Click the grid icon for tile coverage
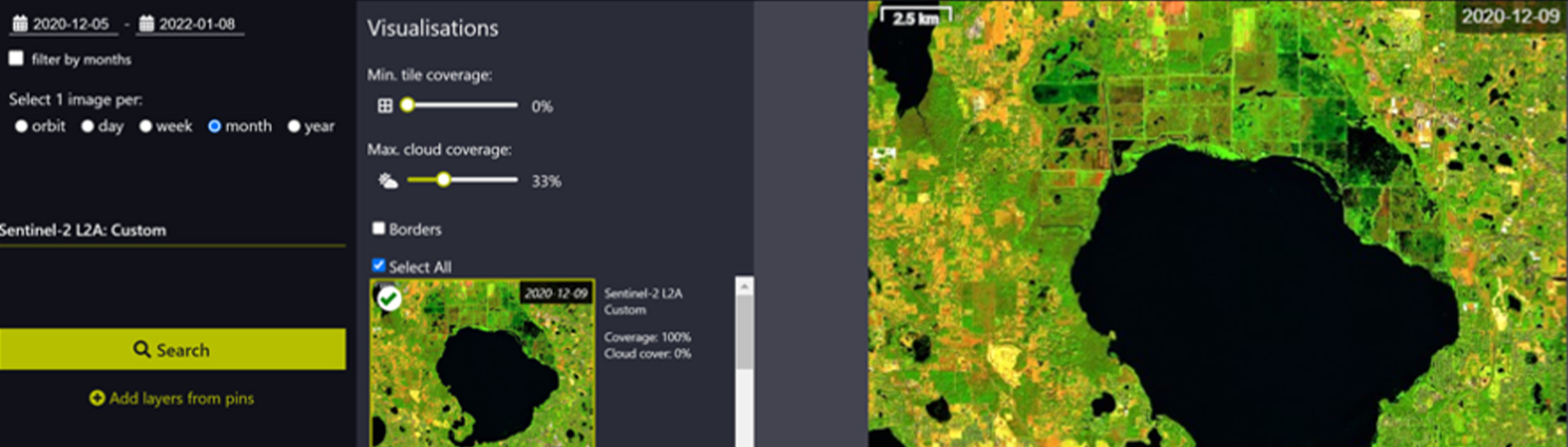Screen dimensions: 1568x447 [385, 106]
